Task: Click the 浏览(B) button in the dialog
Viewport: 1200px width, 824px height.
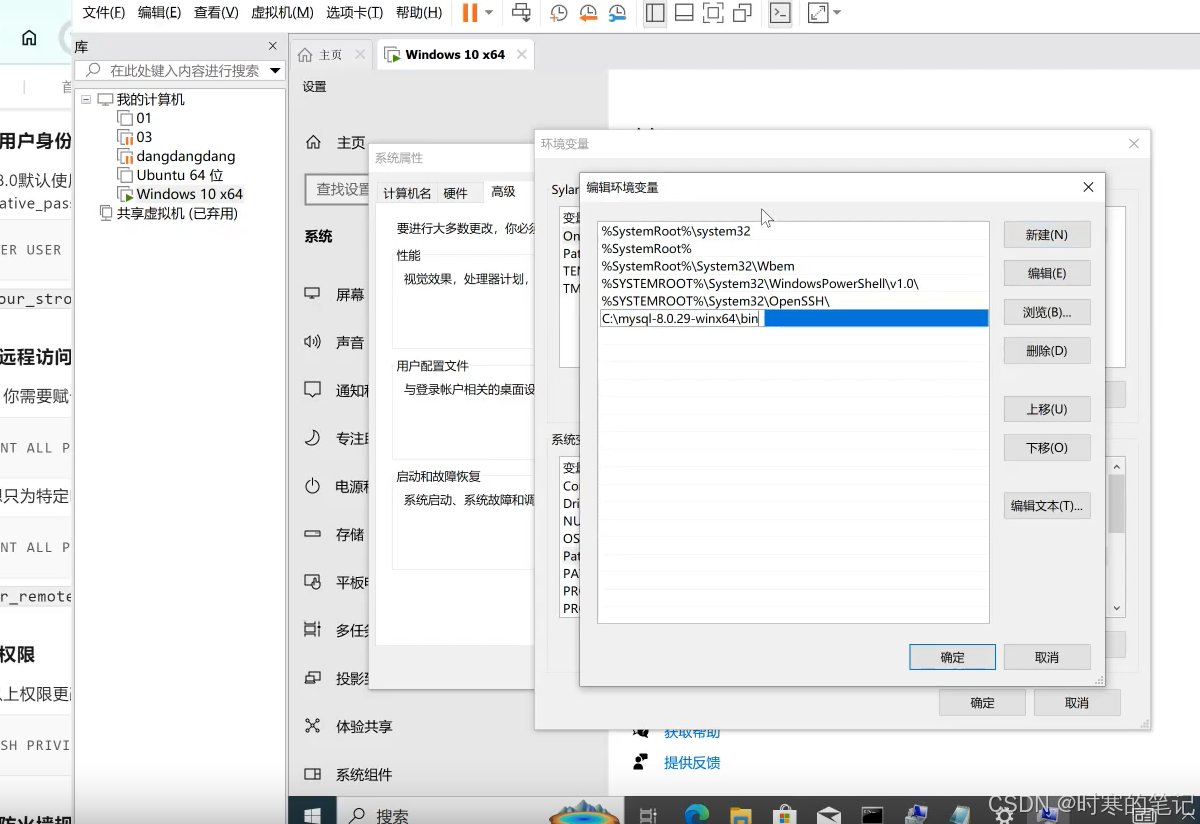Action: click(1047, 311)
